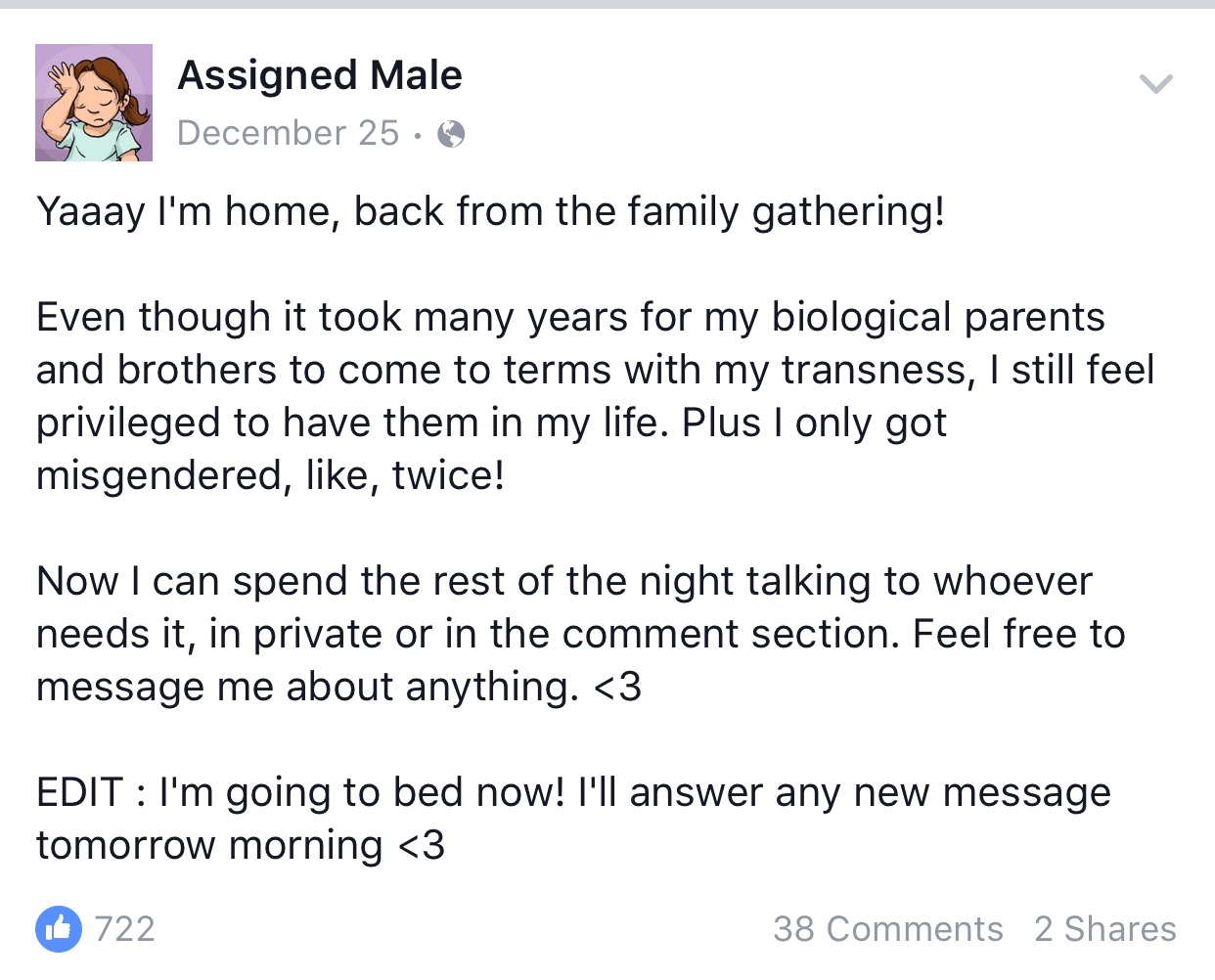Open the December 25 post timestamp

pyautogui.click(x=289, y=133)
